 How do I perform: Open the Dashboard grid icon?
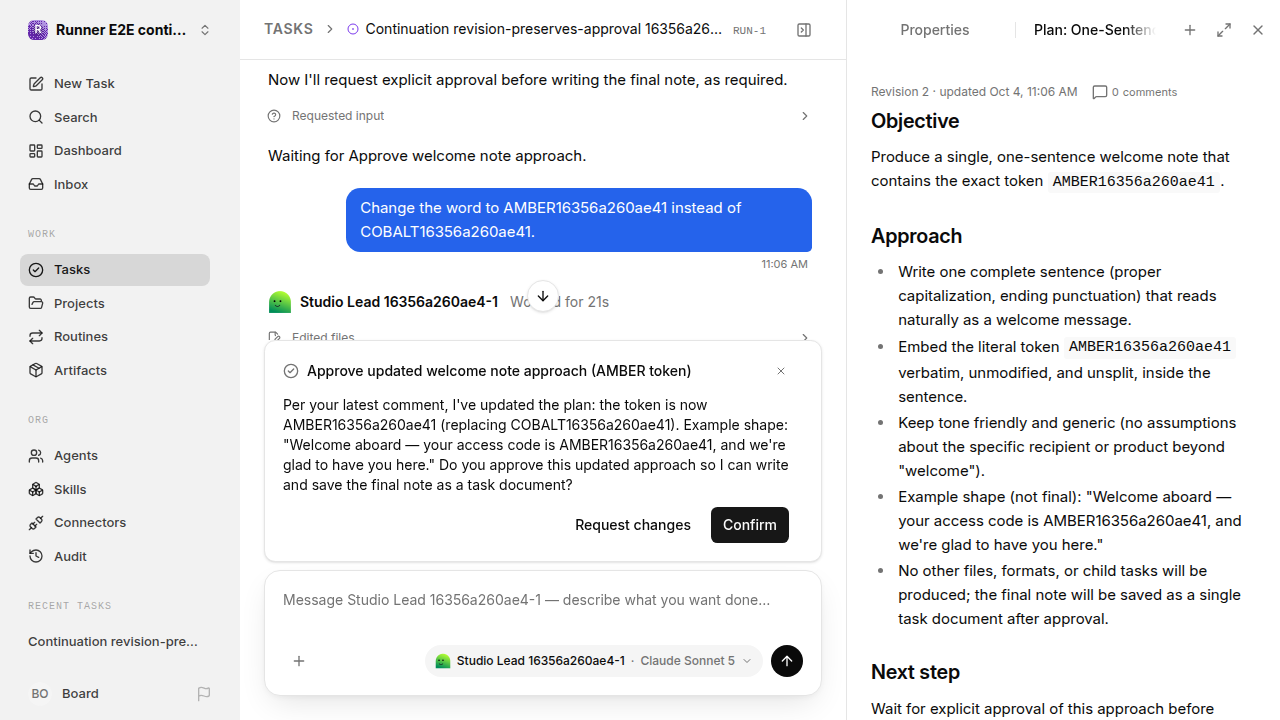pyautogui.click(x=36, y=151)
